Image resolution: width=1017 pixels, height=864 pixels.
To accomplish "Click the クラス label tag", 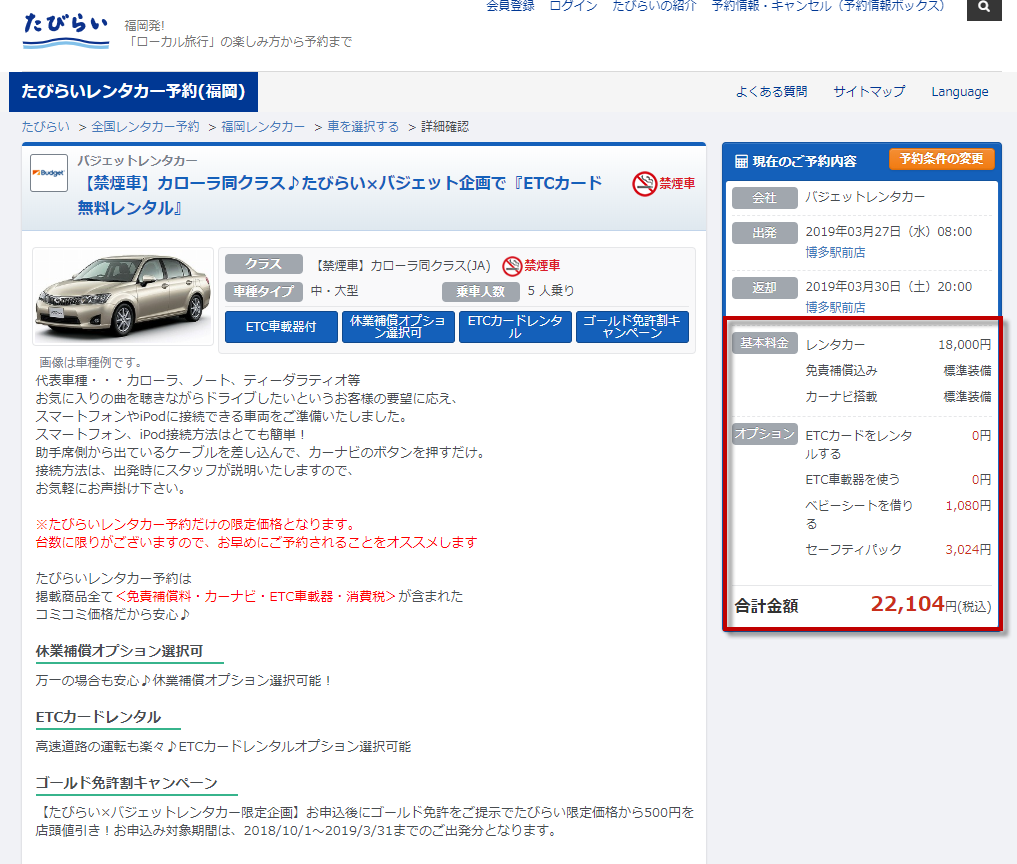I will pyautogui.click(x=264, y=264).
